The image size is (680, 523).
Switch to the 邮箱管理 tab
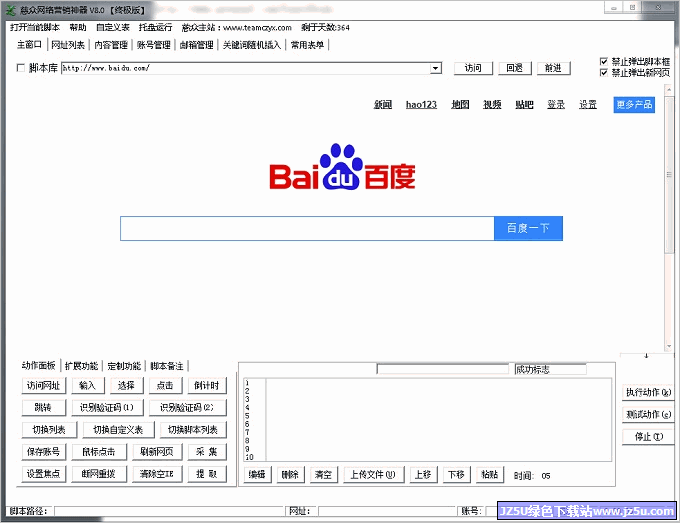196,45
